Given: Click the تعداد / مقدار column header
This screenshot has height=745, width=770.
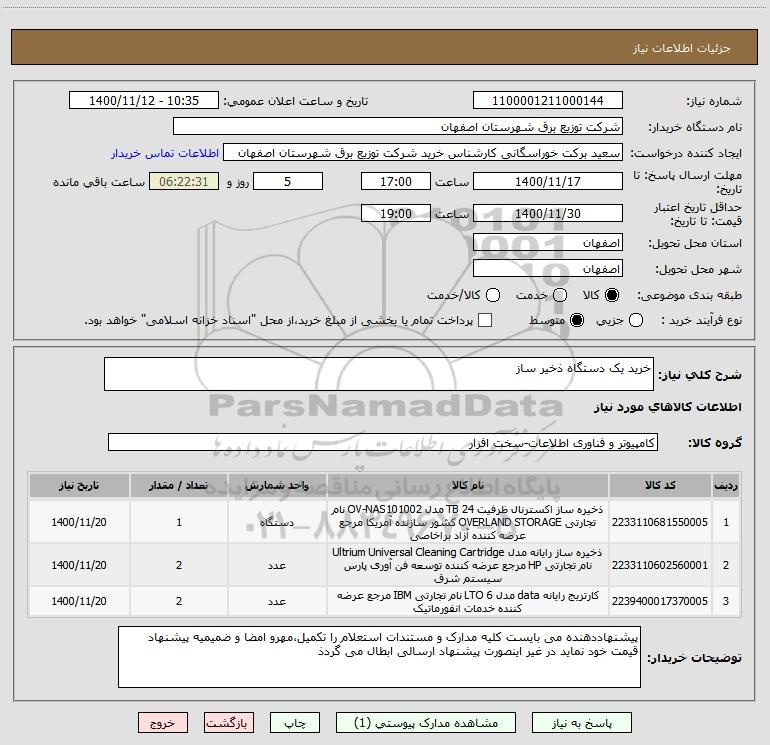Looking at the screenshot, I should pyautogui.click(x=179, y=485).
